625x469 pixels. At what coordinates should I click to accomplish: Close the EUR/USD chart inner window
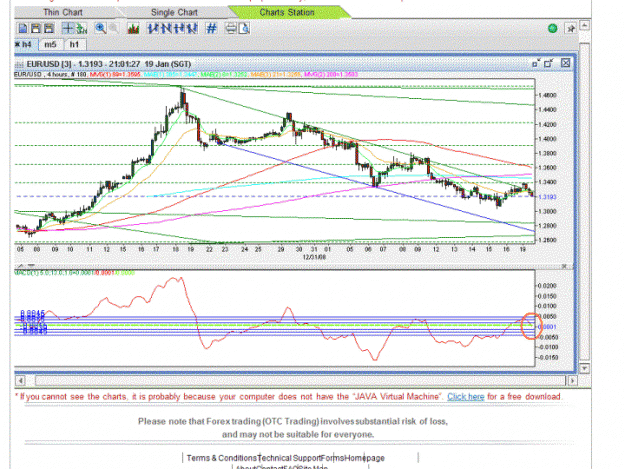pyautogui.click(x=566, y=63)
